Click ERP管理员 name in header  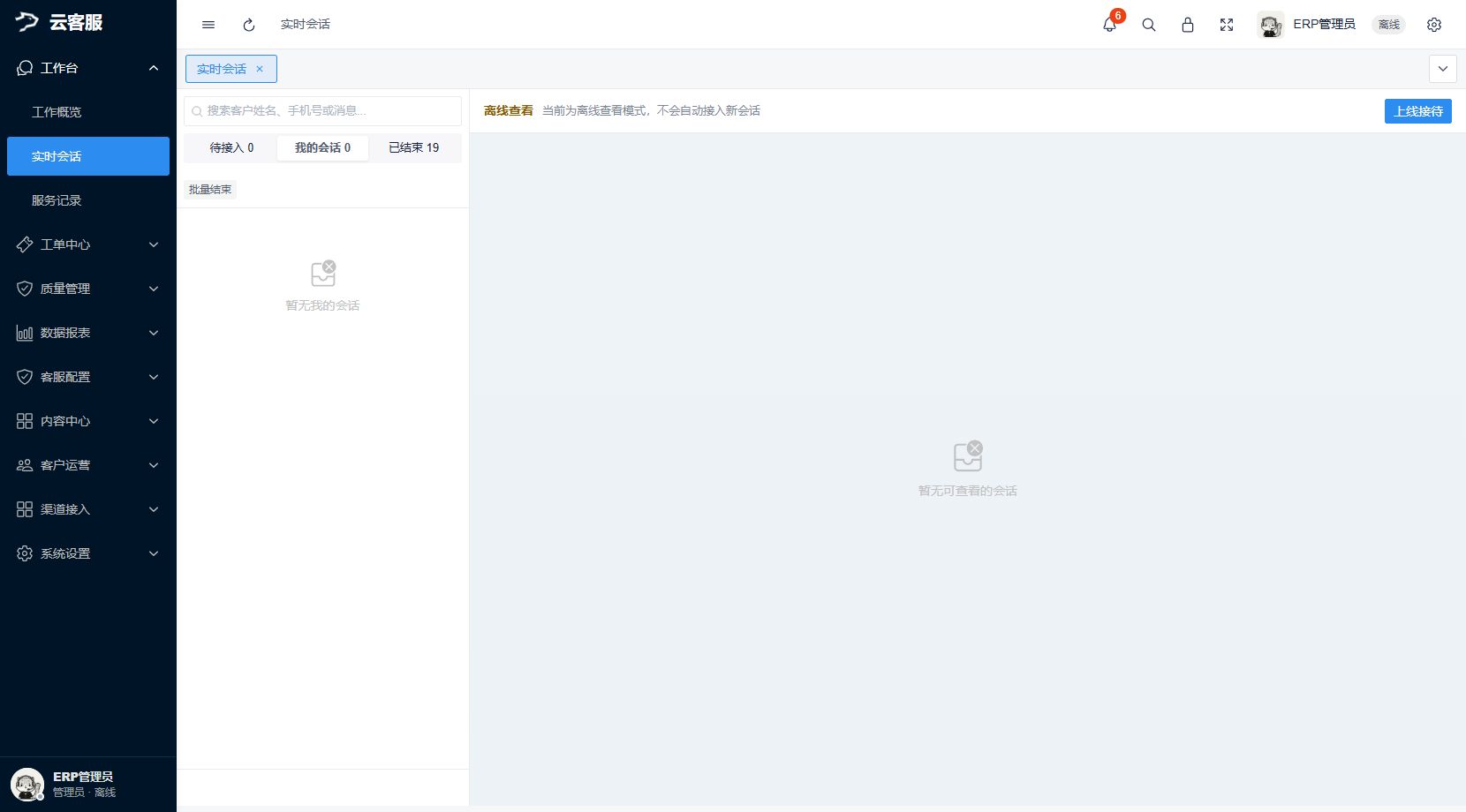click(x=1324, y=25)
